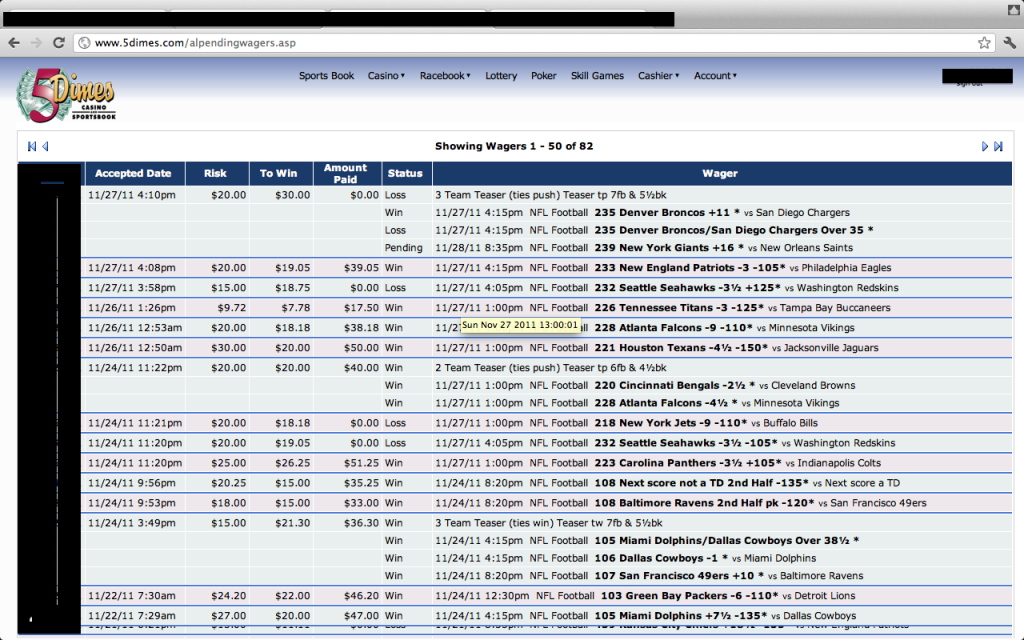Open the Skill Games page
1024x640 pixels.
597,76
